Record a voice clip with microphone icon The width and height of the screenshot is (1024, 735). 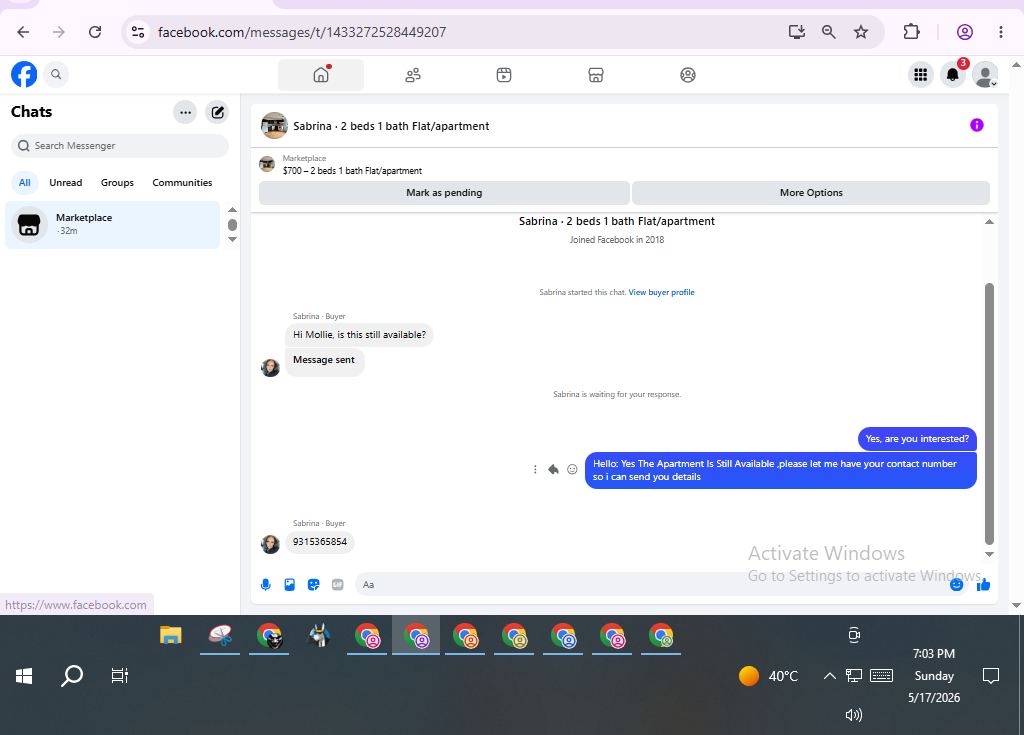(266, 585)
